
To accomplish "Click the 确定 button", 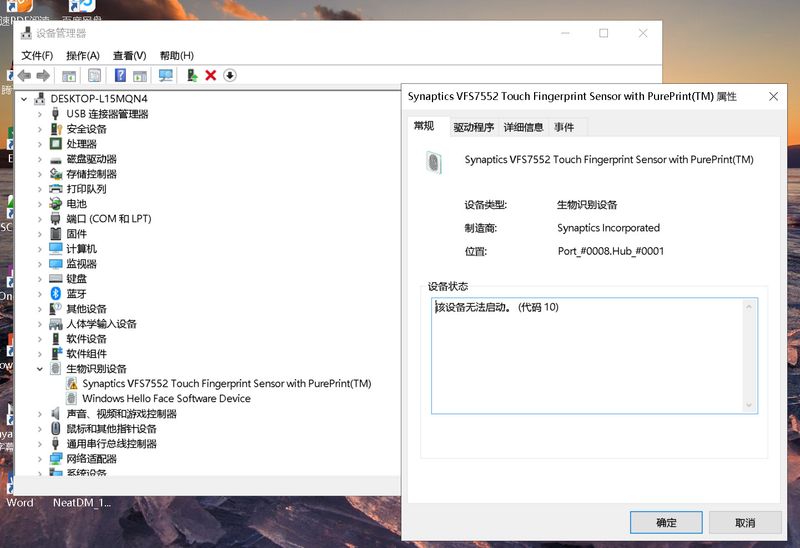I will (x=666, y=522).
